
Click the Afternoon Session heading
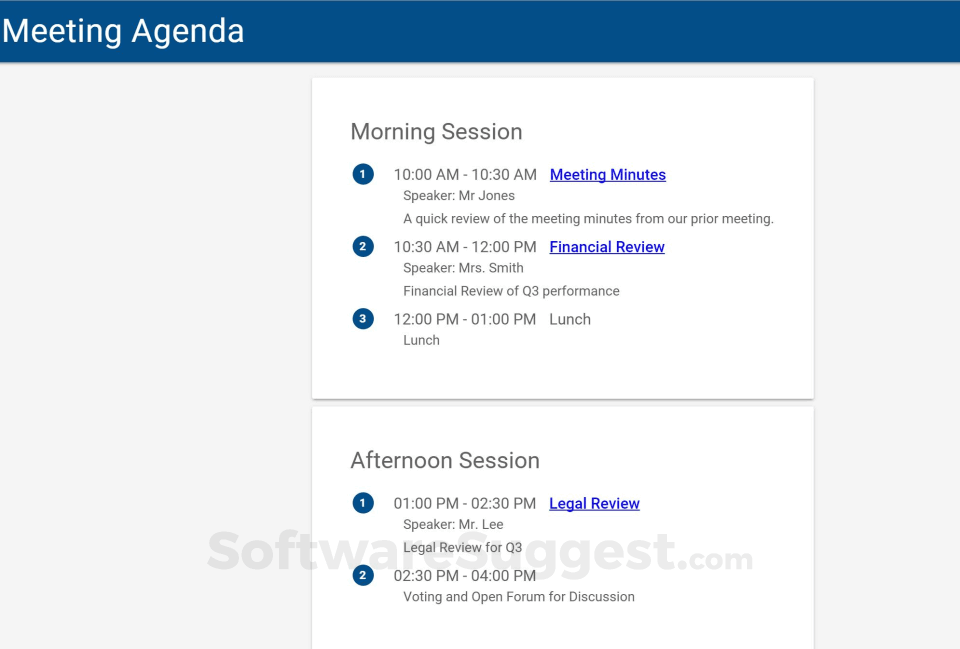coord(445,460)
